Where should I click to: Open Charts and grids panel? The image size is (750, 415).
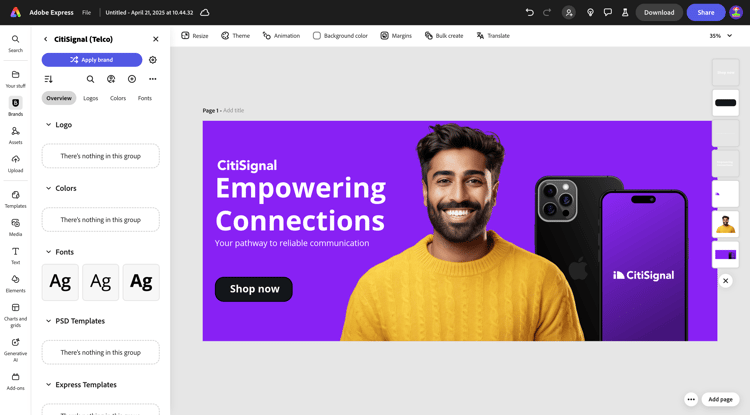click(15, 315)
